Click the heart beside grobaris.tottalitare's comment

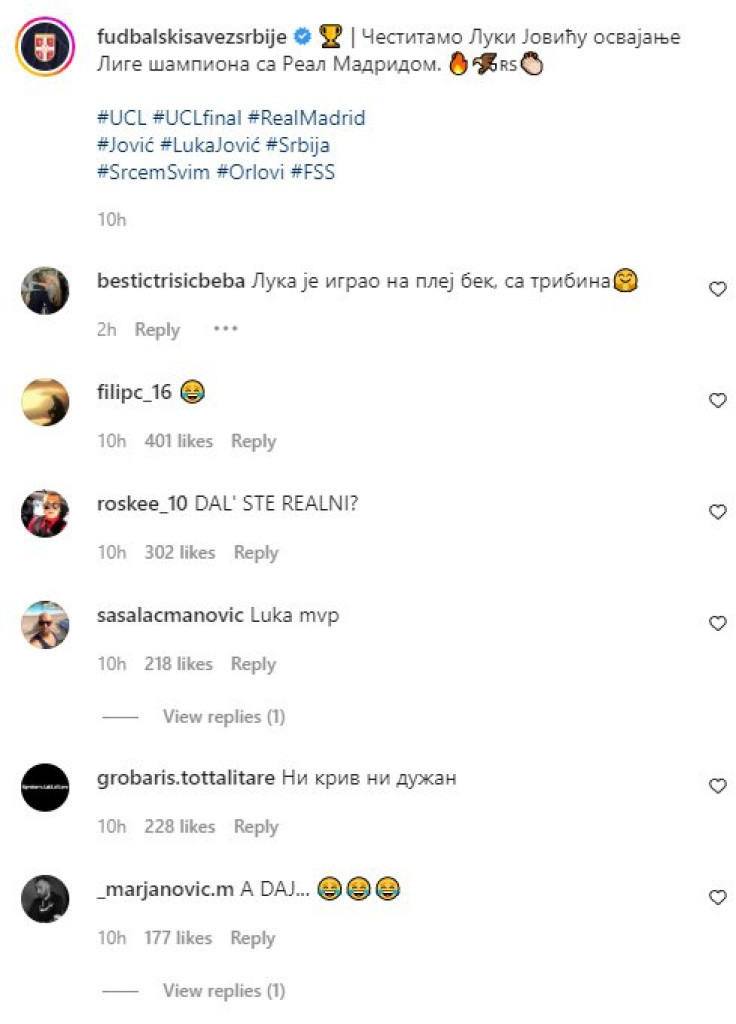(x=716, y=786)
